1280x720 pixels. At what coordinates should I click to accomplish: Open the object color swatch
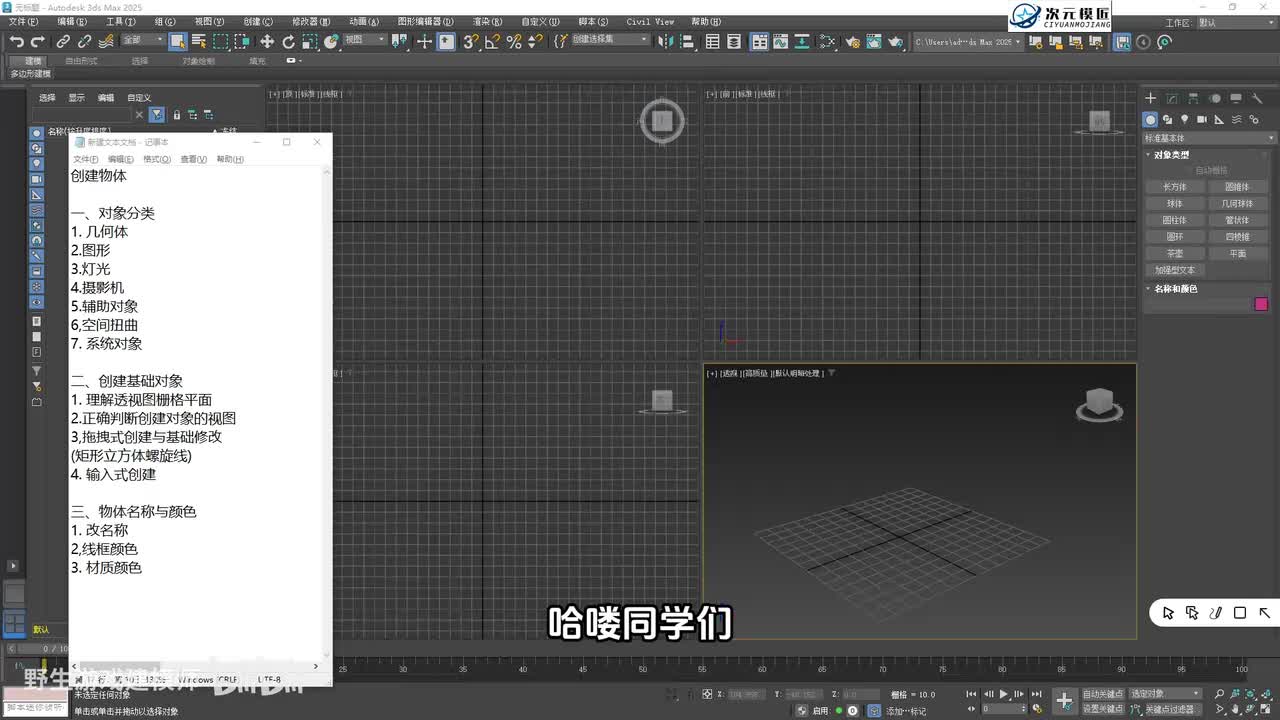[x=1261, y=304]
